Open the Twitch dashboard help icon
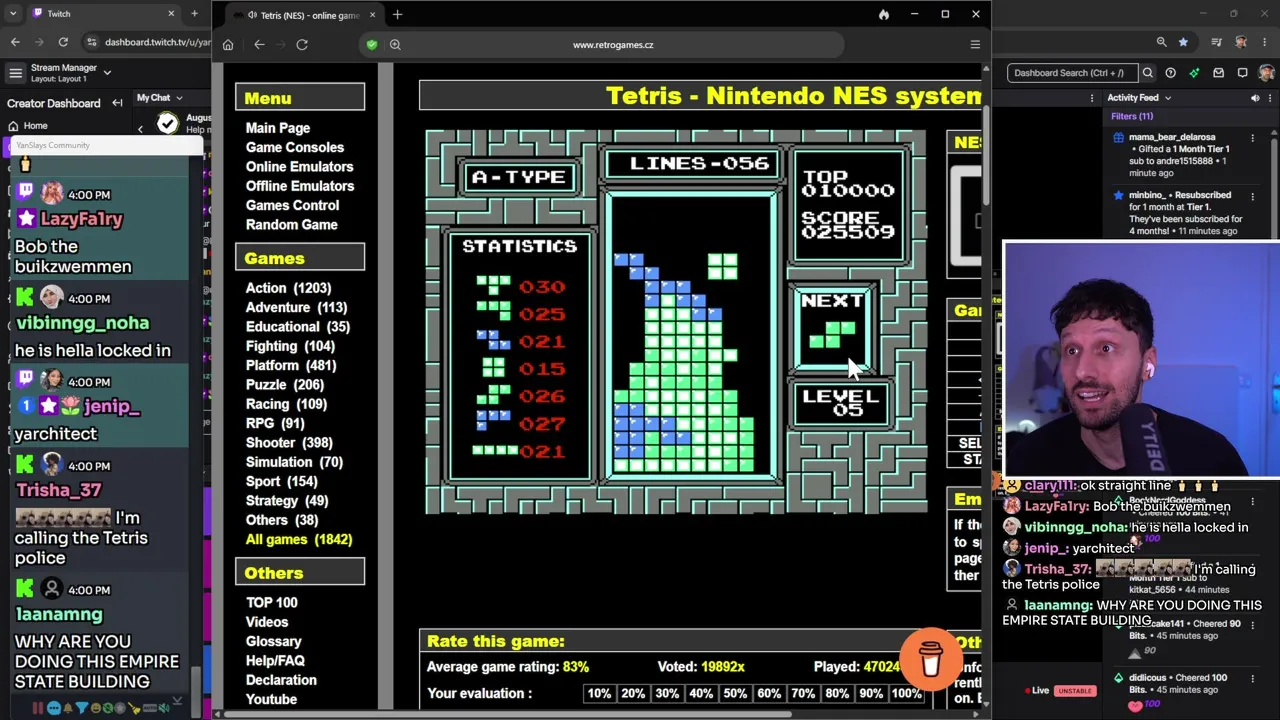Viewport: 1280px width, 720px height. click(1170, 73)
